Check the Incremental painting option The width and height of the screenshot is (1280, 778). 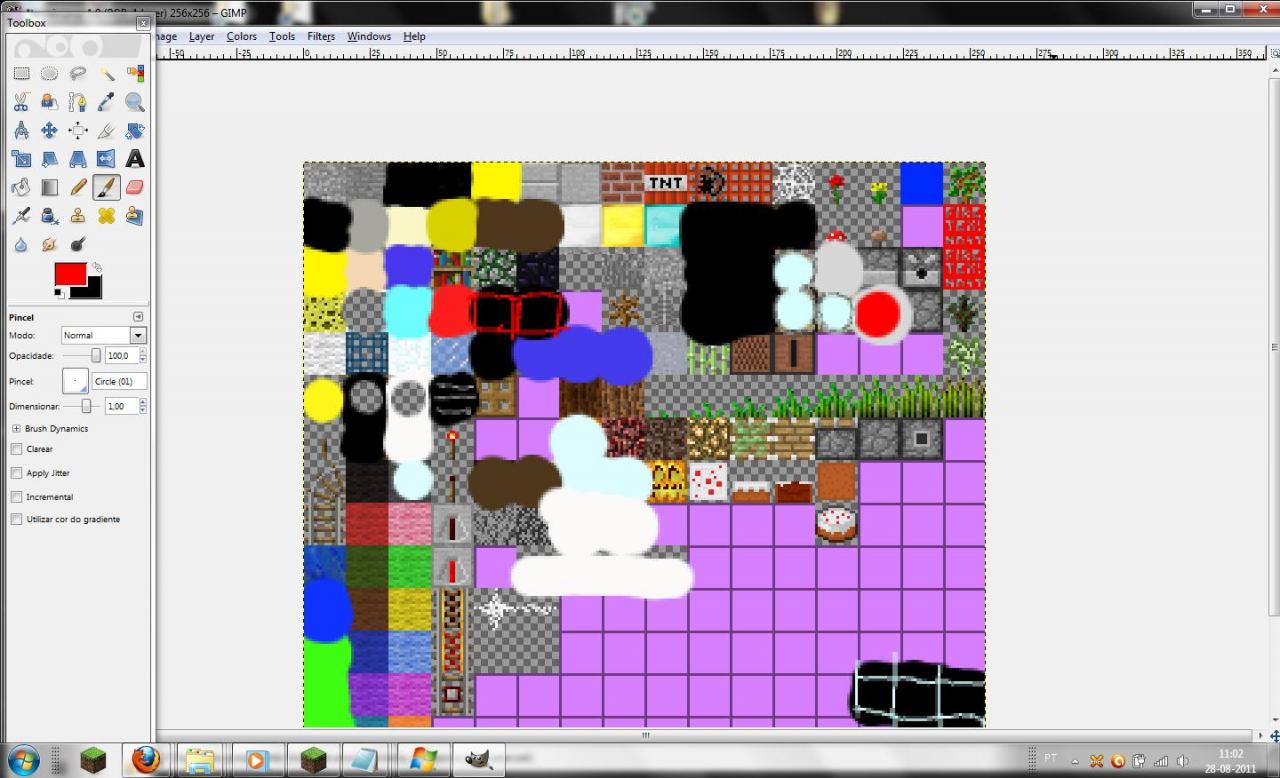point(16,496)
